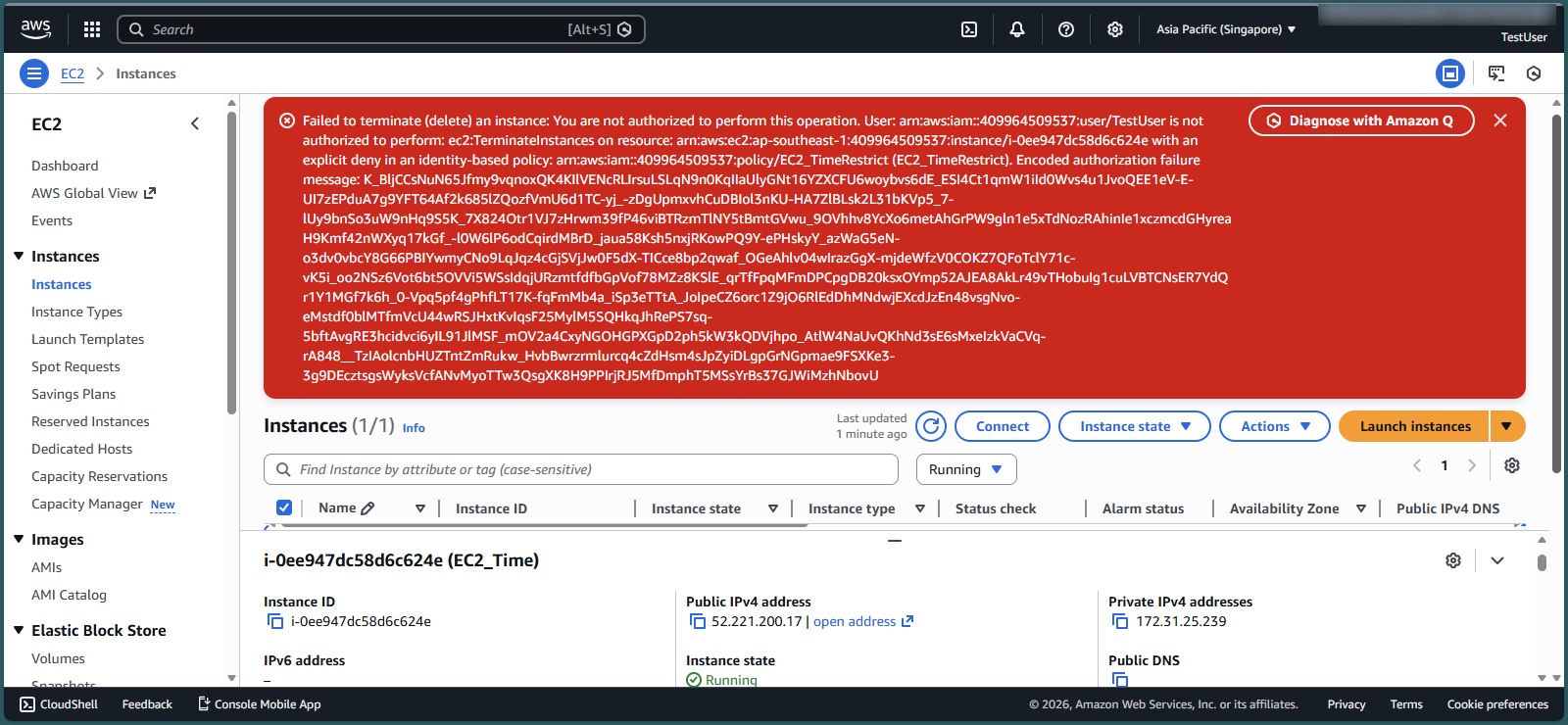Focus the Find Instance filter field
The height and width of the screenshot is (725, 1568).
581,469
